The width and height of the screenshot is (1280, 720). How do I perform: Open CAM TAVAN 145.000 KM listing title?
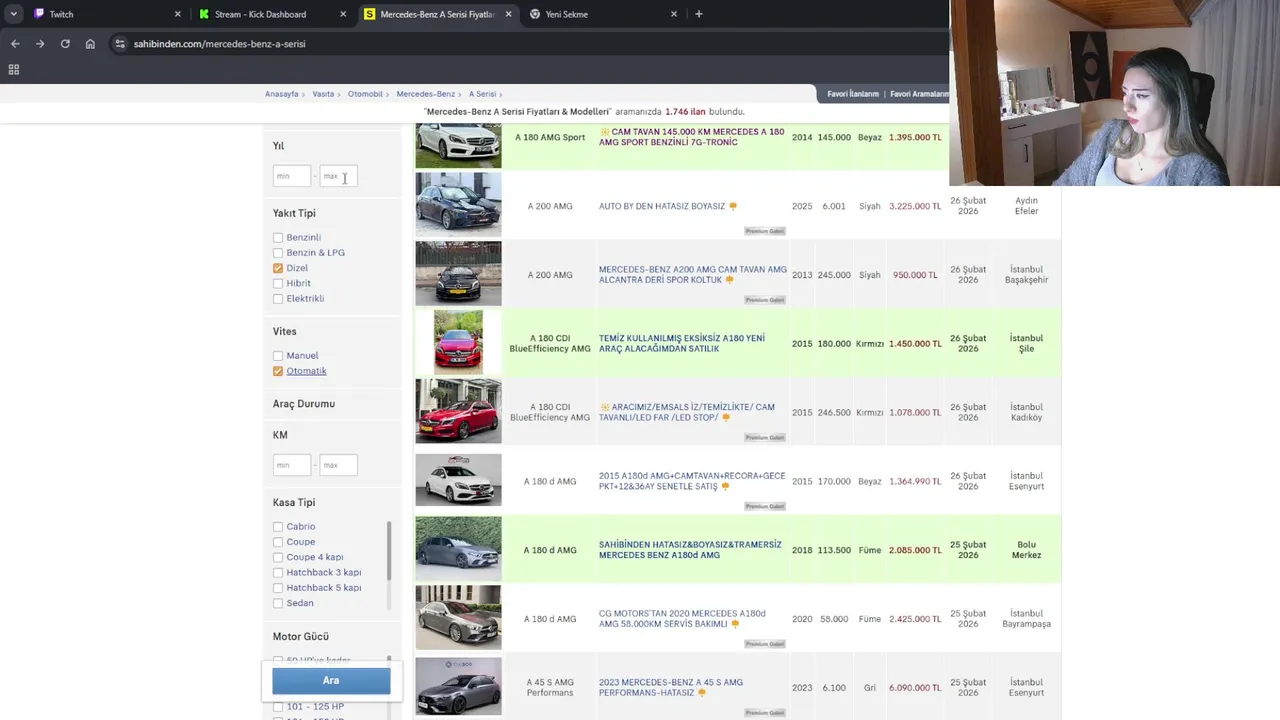pos(692,137)
